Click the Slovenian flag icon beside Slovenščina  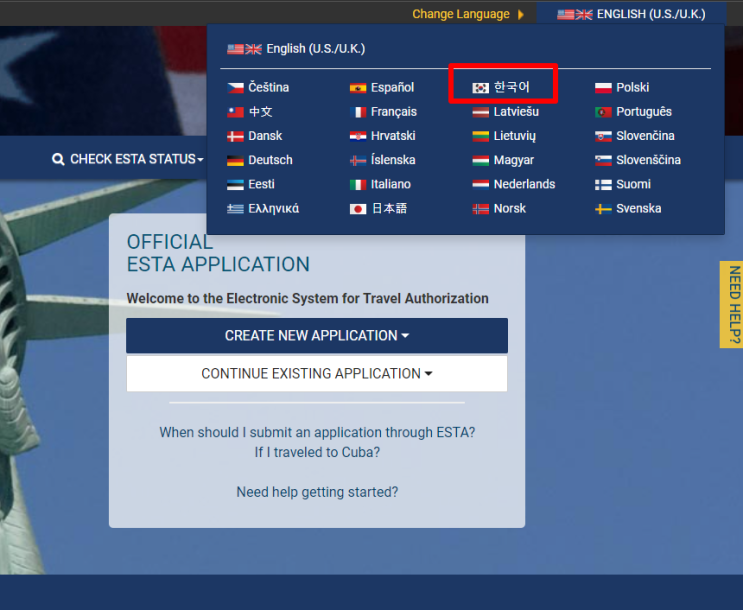[x=603, y=160]
